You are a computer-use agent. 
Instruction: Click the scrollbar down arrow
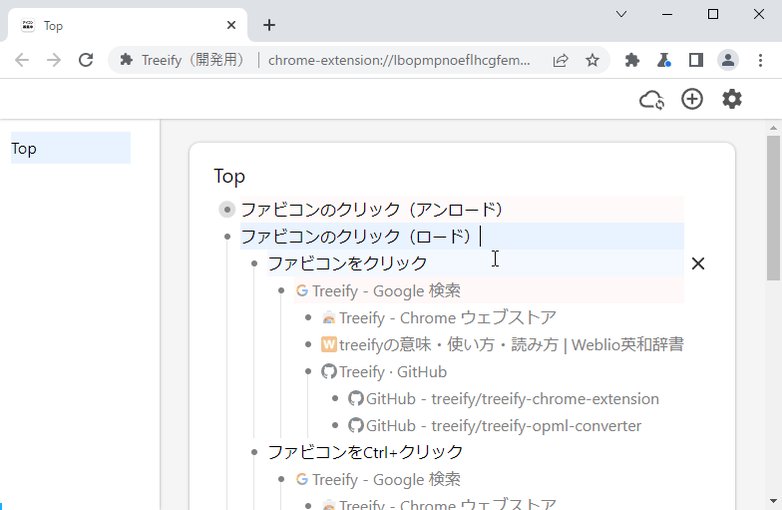coord(774,501)
